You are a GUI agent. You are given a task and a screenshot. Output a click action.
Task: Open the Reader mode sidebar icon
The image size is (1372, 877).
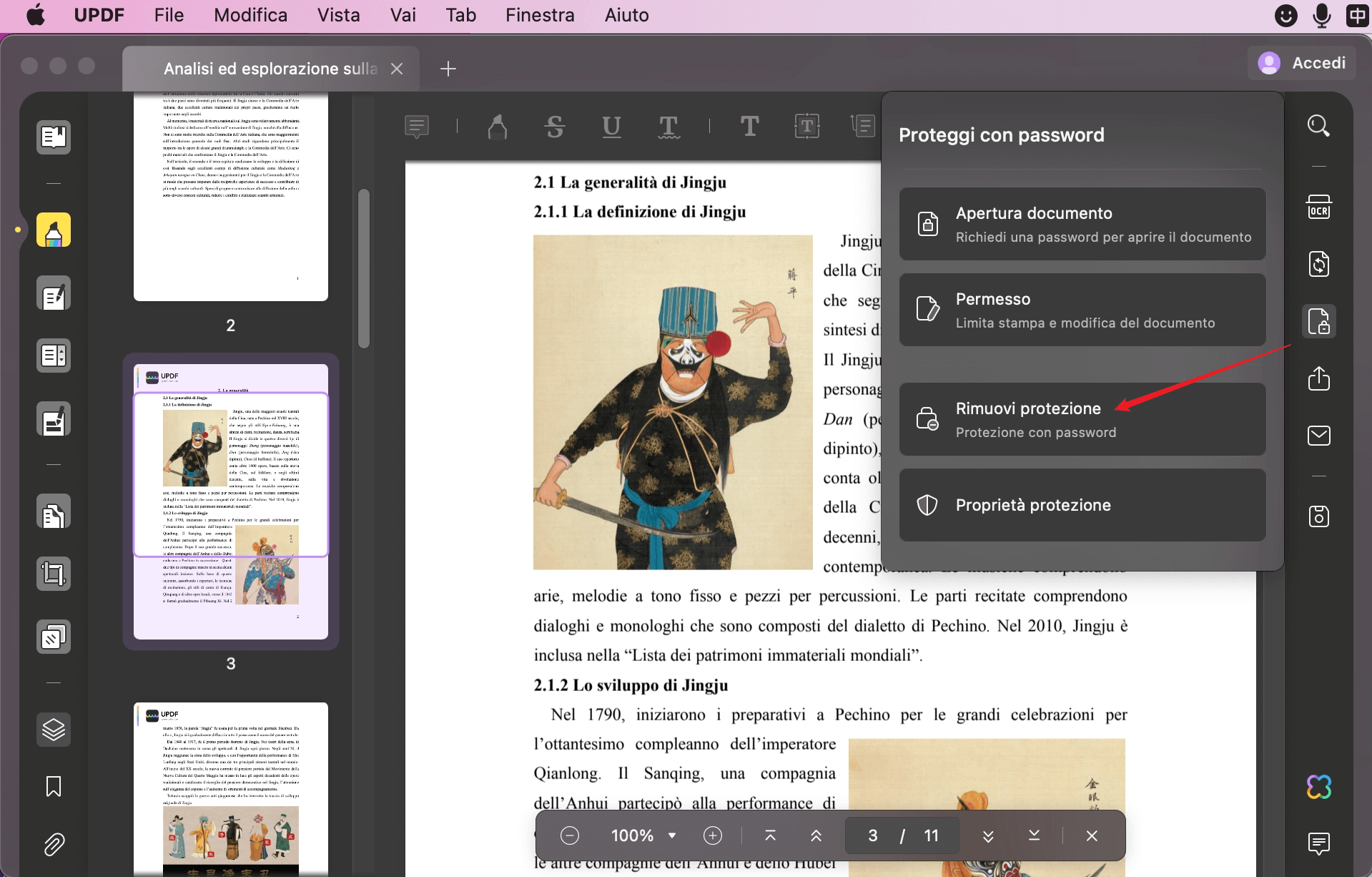(x=54, y=137)
